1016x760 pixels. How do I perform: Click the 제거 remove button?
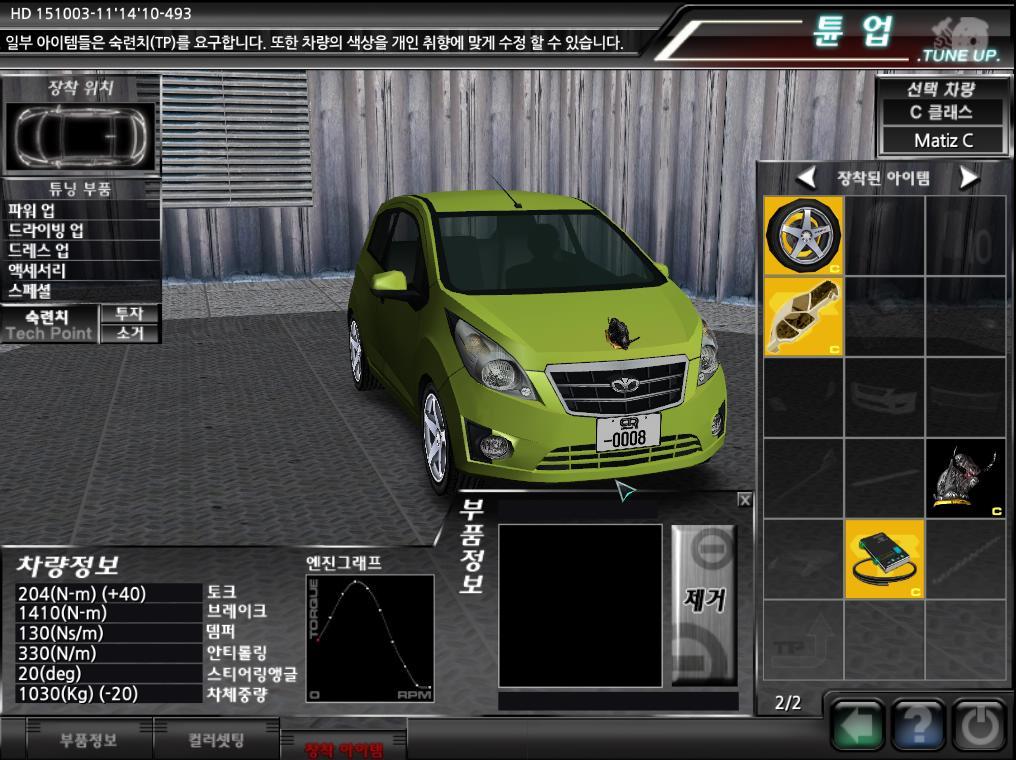coord(704,605)
